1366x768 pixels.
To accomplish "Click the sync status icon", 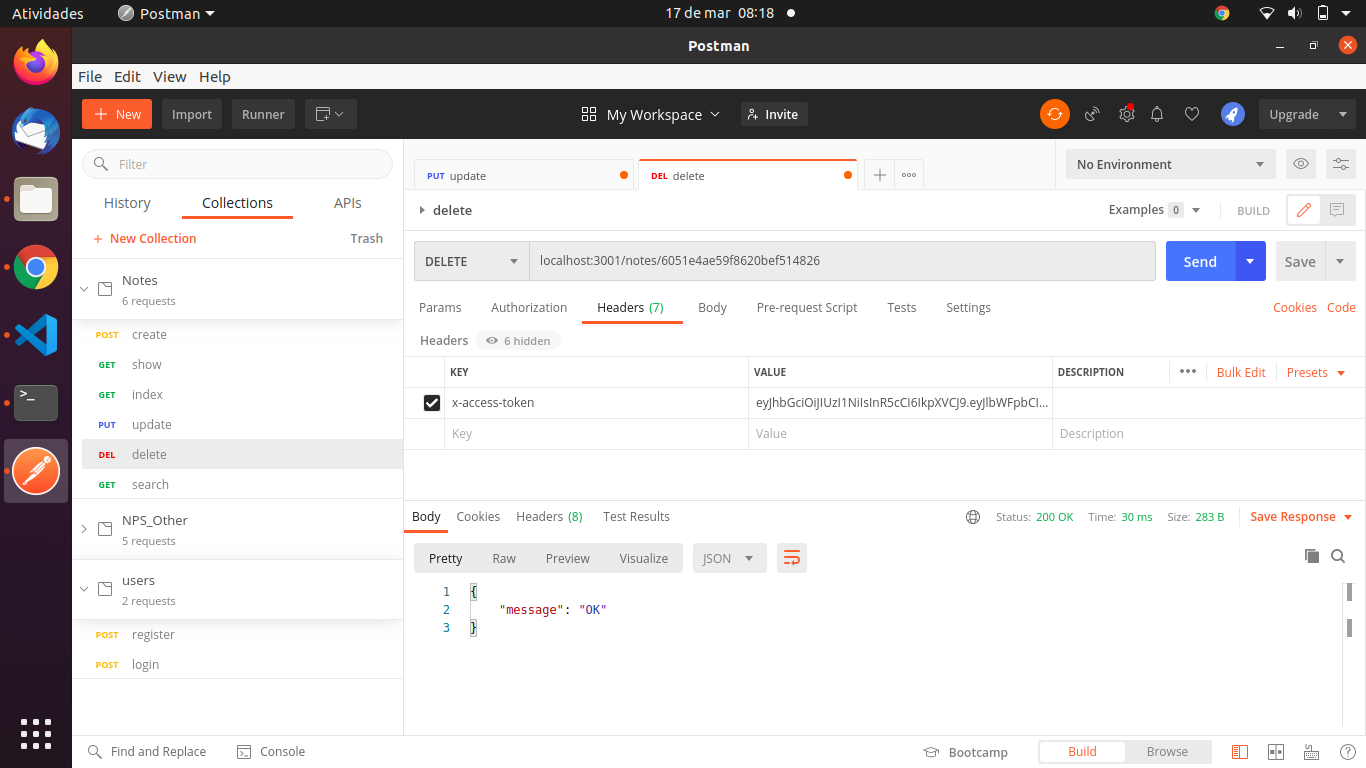I will pyautogui.click(x=1054, y=114).
